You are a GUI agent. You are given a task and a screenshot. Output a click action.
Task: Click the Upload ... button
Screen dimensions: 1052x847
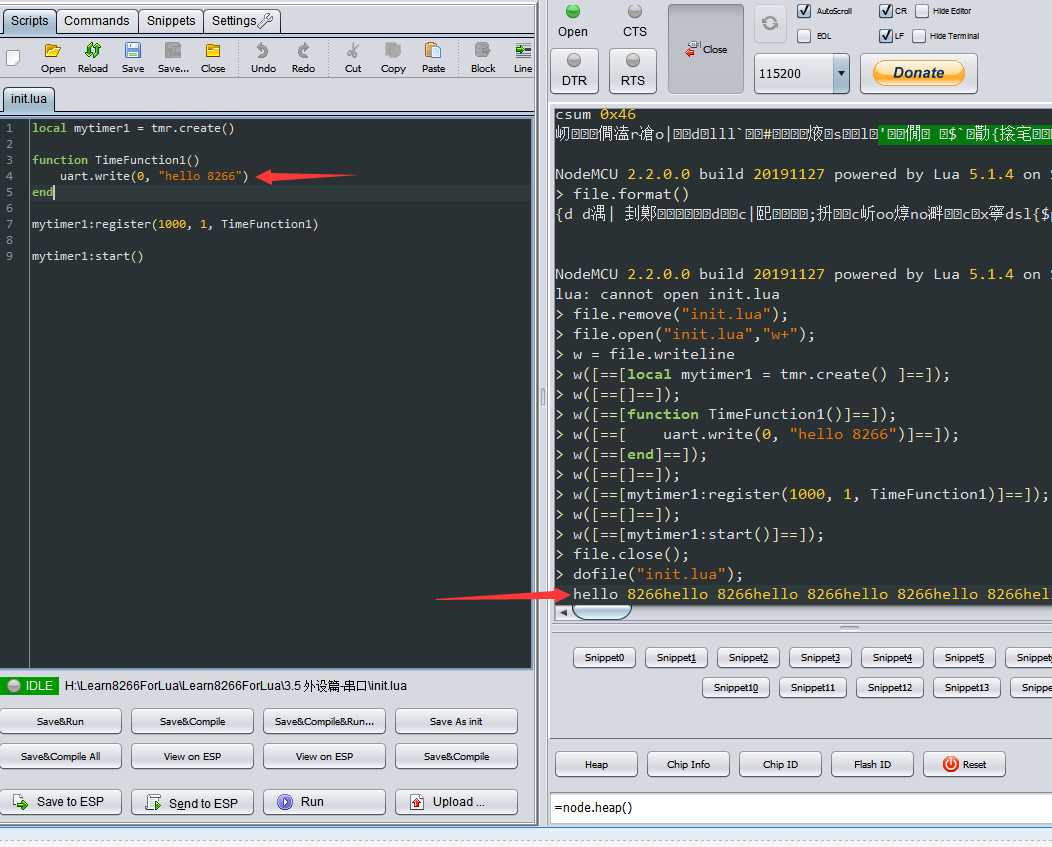(456, 802)
